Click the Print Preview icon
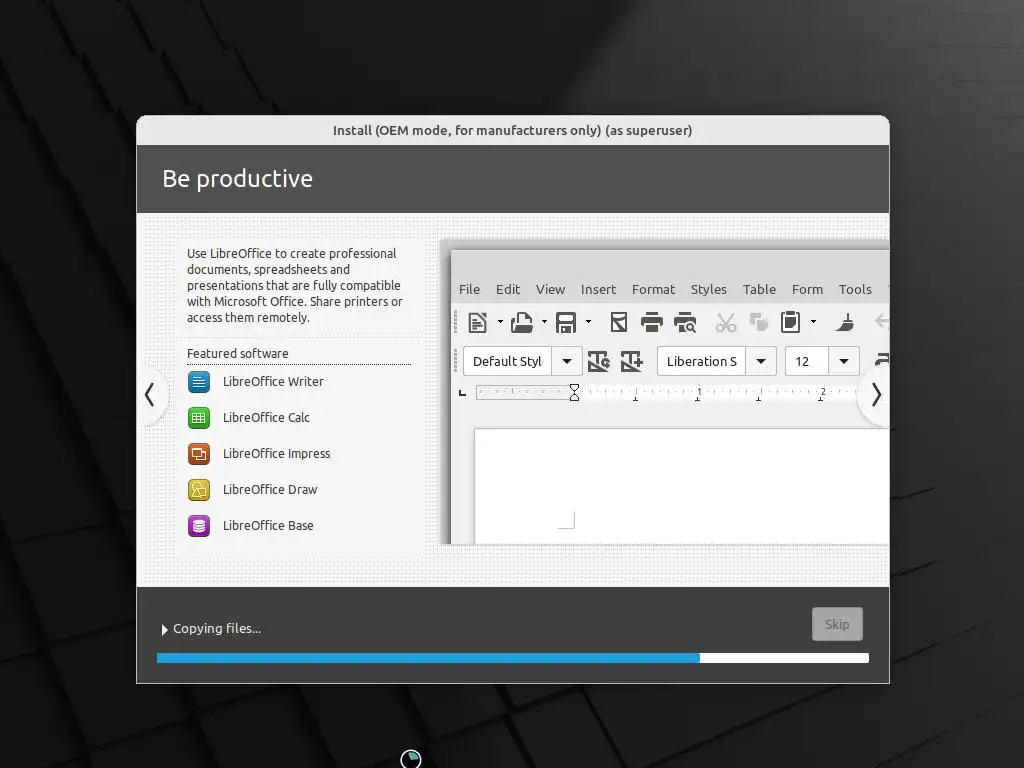The image size is (1024, 768). (x=685, y=322)
